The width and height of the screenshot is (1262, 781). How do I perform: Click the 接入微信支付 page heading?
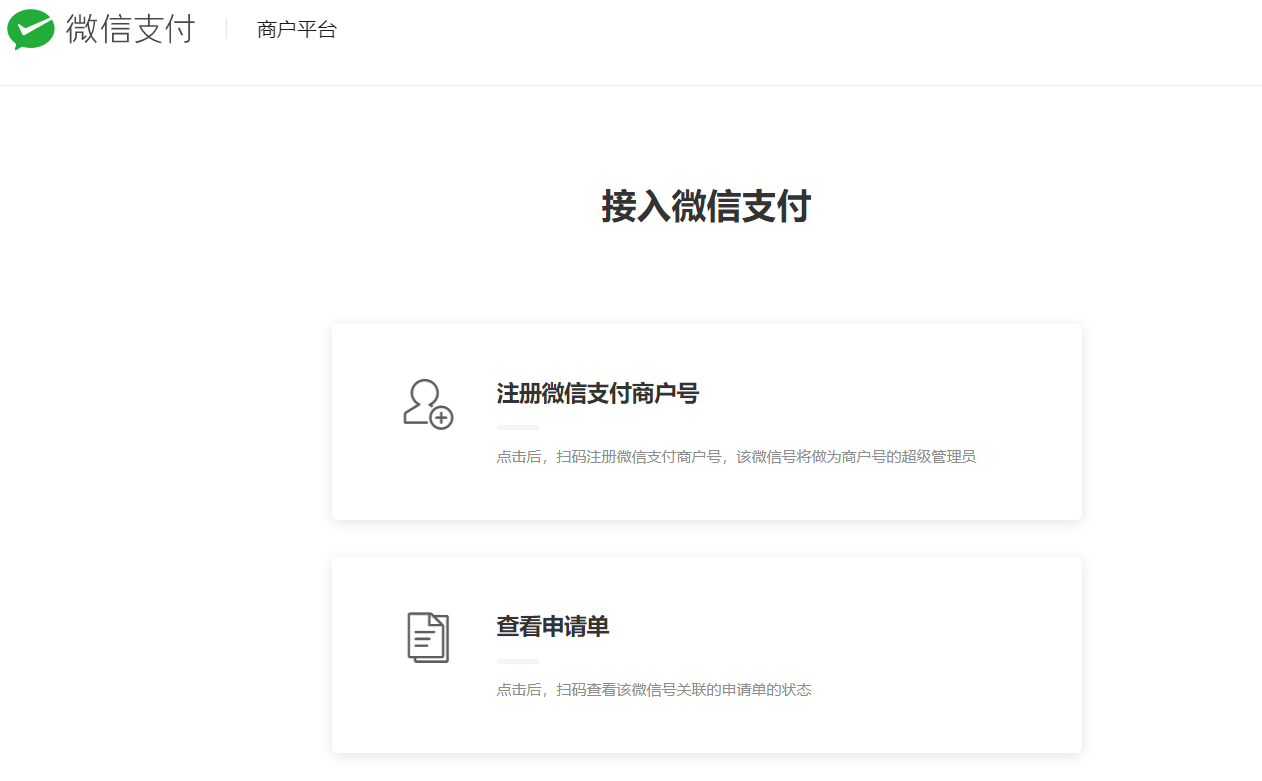[x=706, y=206]
